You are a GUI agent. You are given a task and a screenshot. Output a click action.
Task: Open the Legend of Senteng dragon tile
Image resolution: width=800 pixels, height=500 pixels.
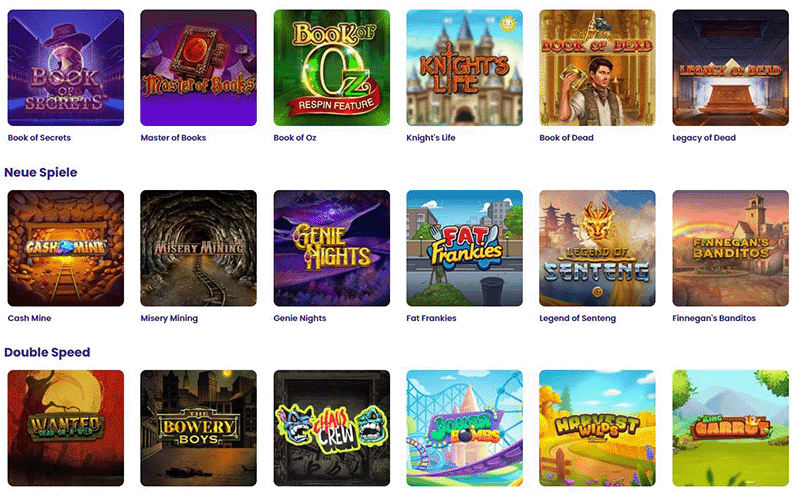pos(597,248)
